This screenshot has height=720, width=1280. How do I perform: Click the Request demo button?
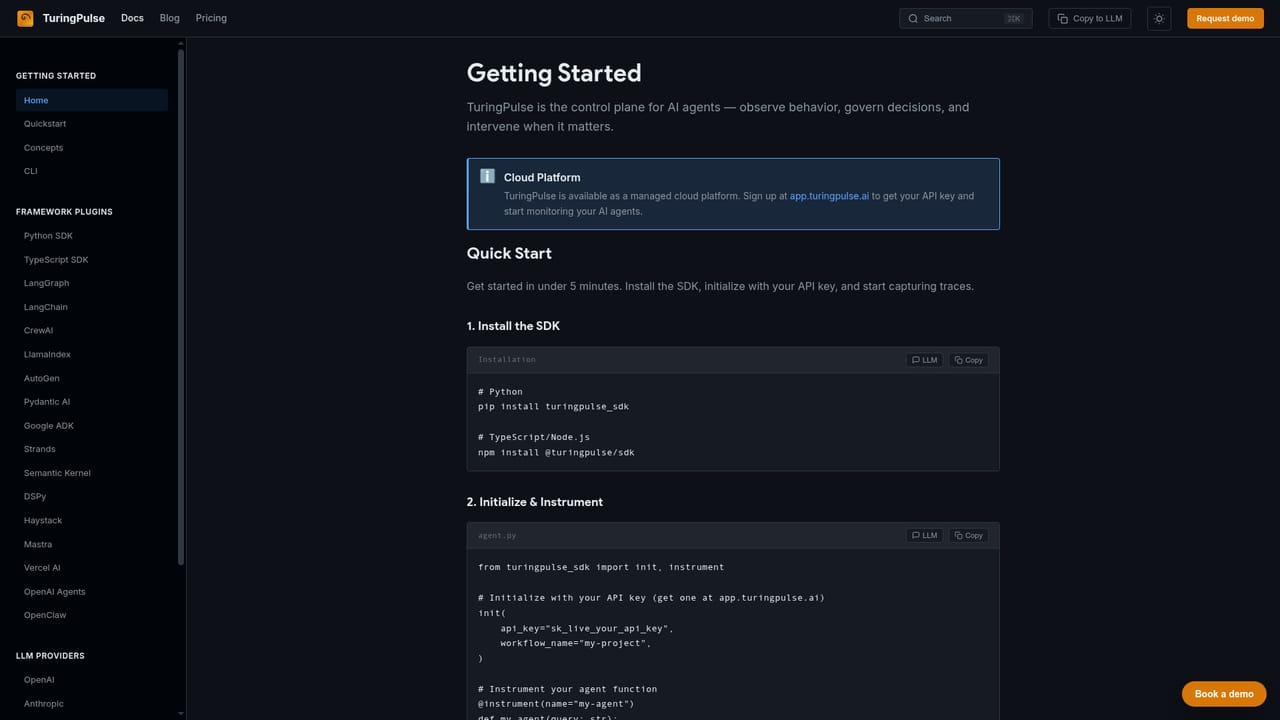1225,18
